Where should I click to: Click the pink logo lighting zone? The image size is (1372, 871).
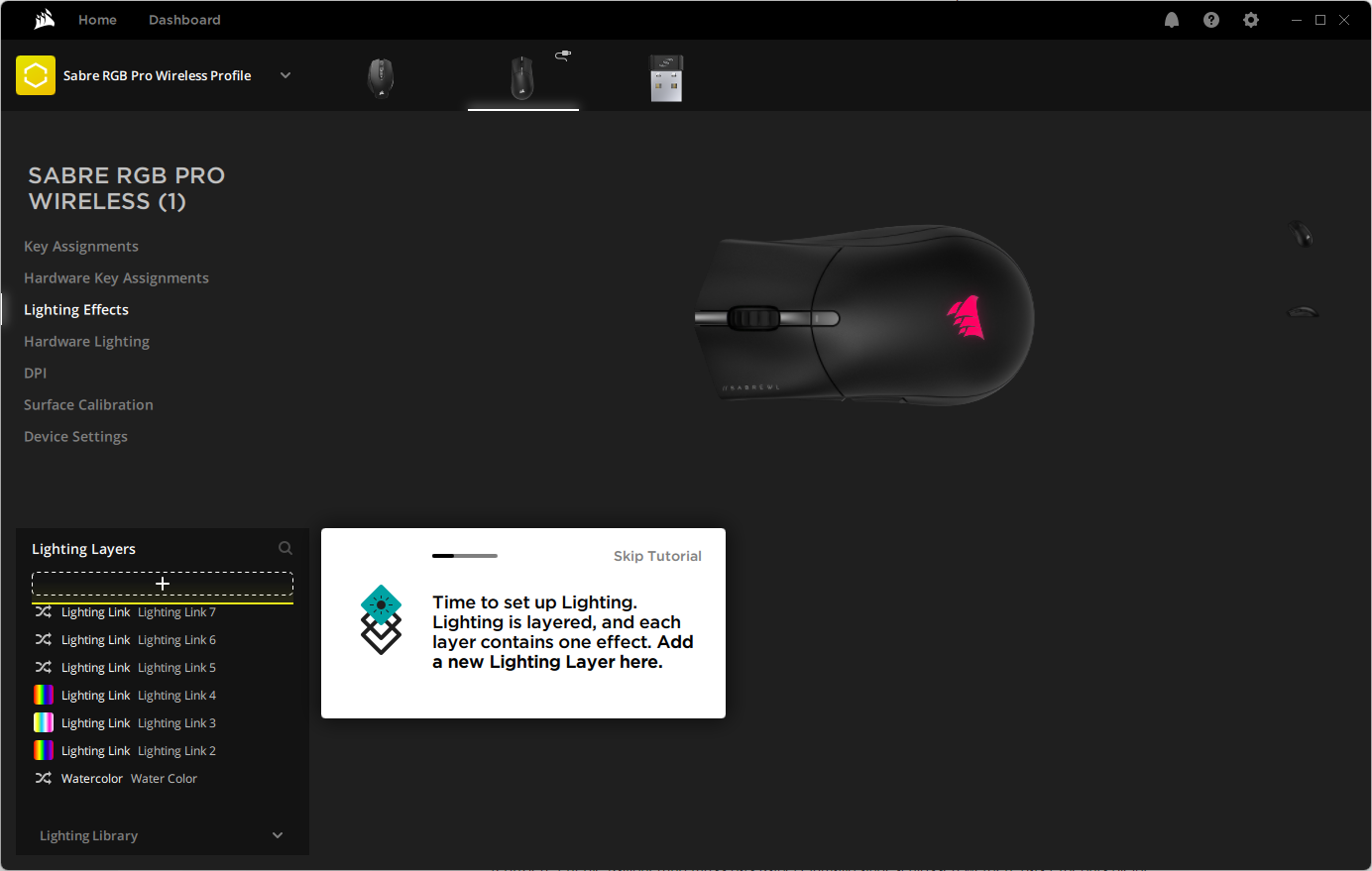[x=966, y=317]
